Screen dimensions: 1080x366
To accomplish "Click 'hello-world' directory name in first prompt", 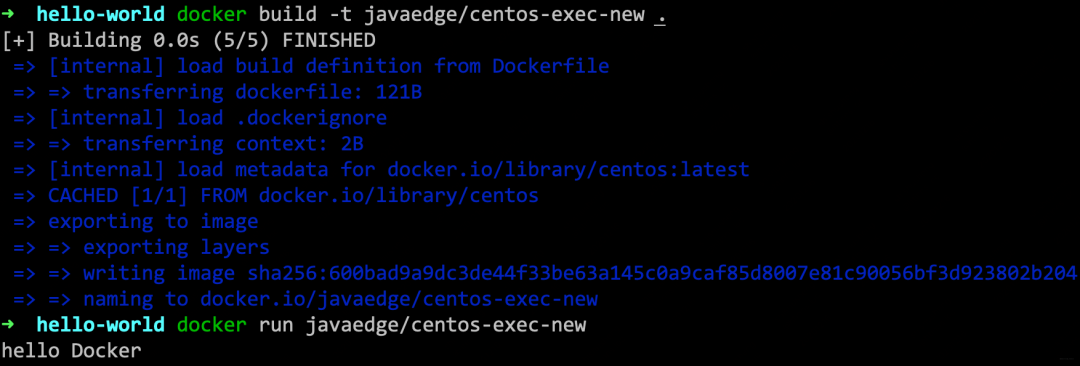I will [101, 14].
